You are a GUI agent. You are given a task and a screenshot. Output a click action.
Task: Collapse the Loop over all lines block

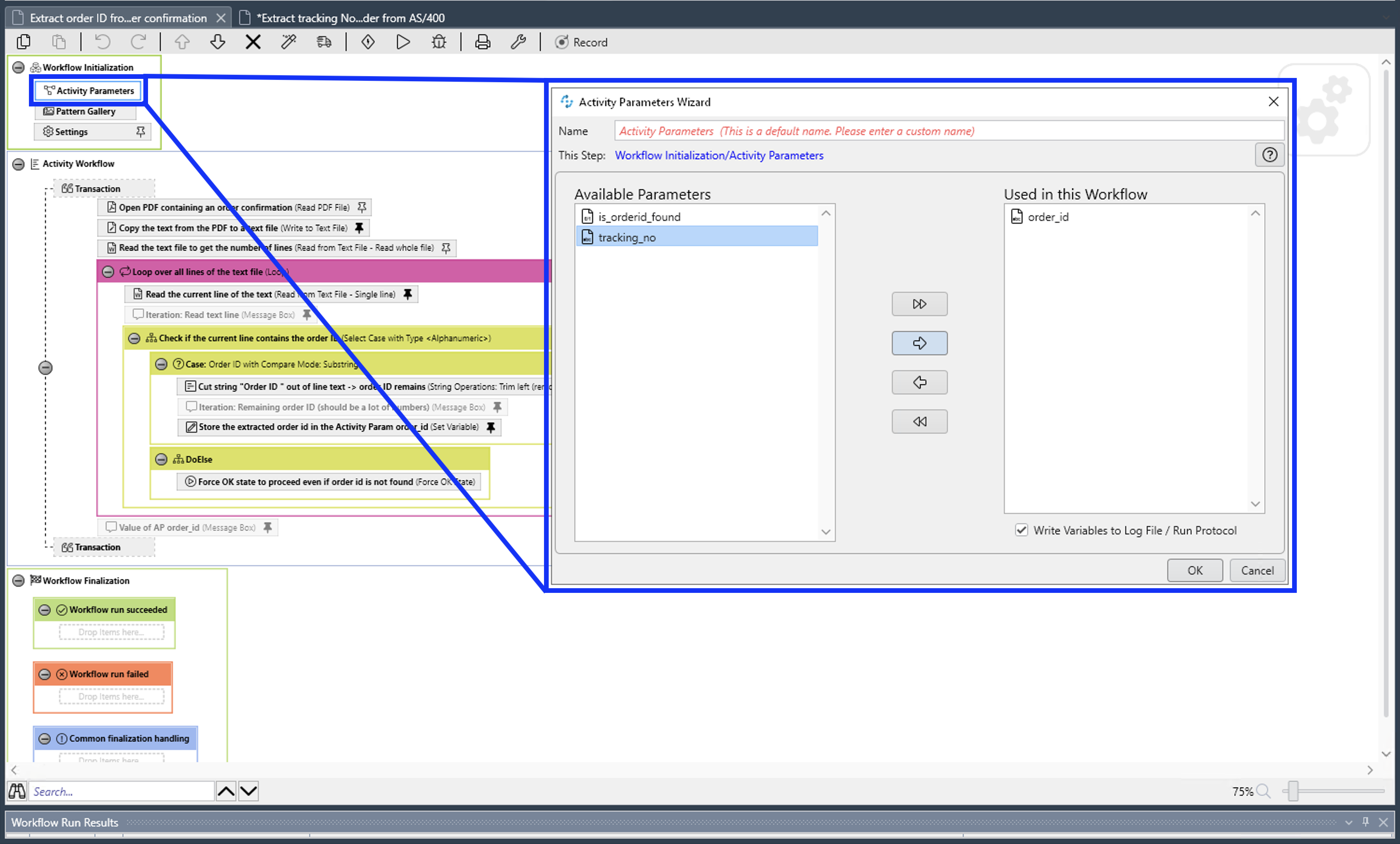coord(108,272)
